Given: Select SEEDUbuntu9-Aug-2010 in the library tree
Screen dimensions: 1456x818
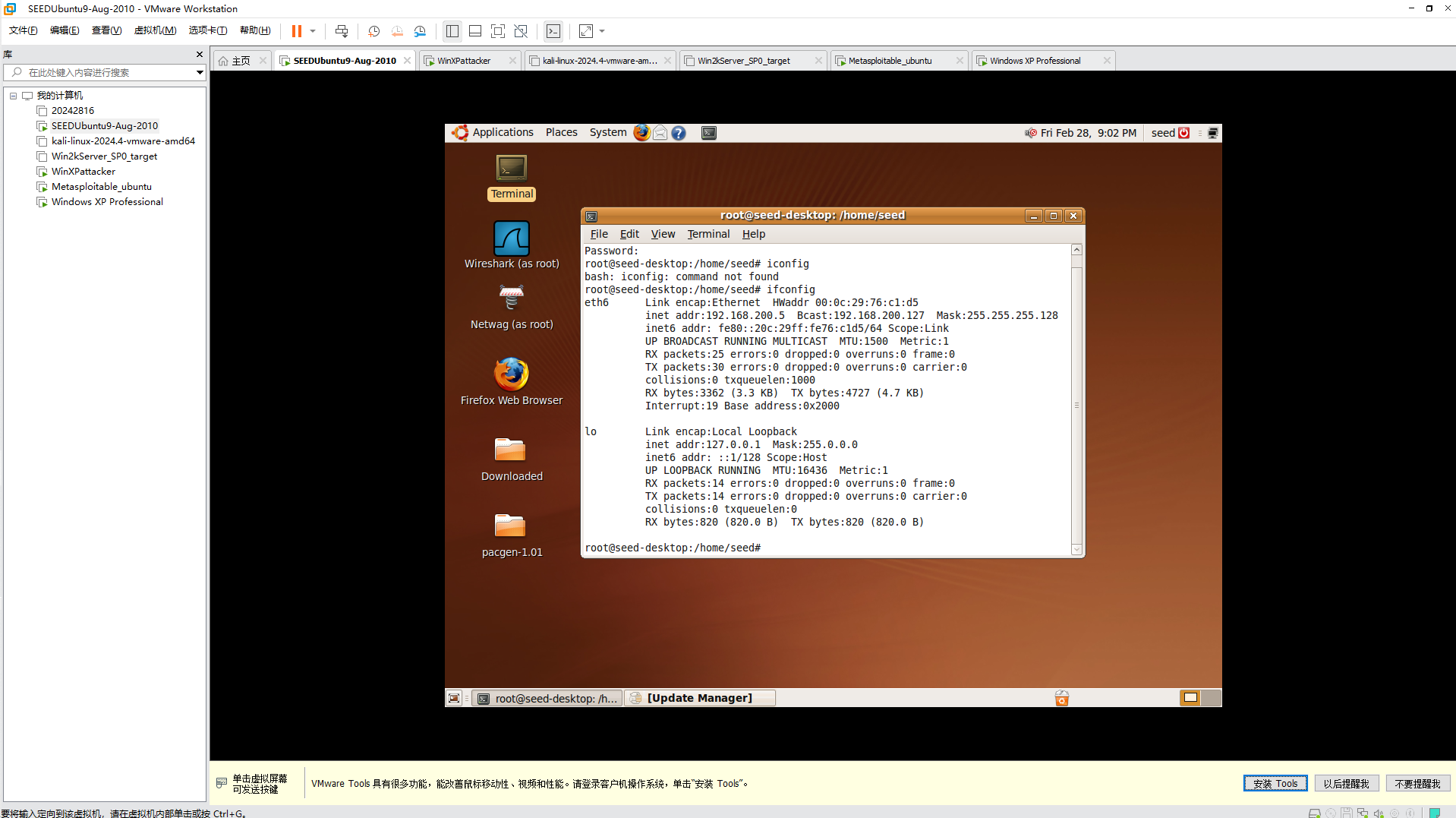Looking at the screenshot, I should pos(105,126).
